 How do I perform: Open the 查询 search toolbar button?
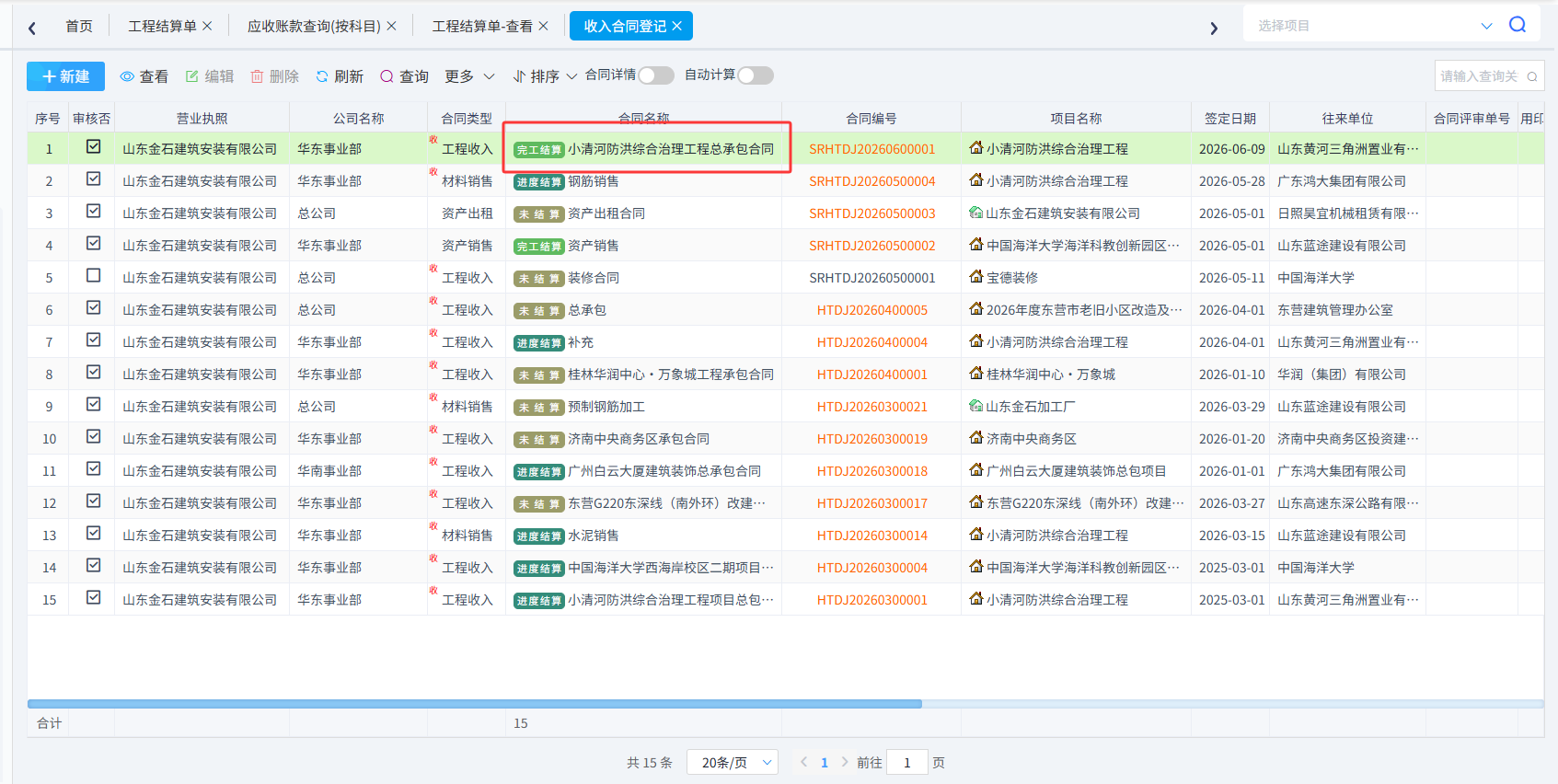pos(405,76)
